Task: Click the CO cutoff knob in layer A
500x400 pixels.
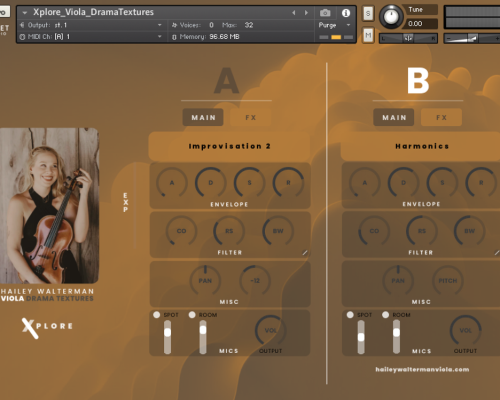Action: (x=181, y=231)
